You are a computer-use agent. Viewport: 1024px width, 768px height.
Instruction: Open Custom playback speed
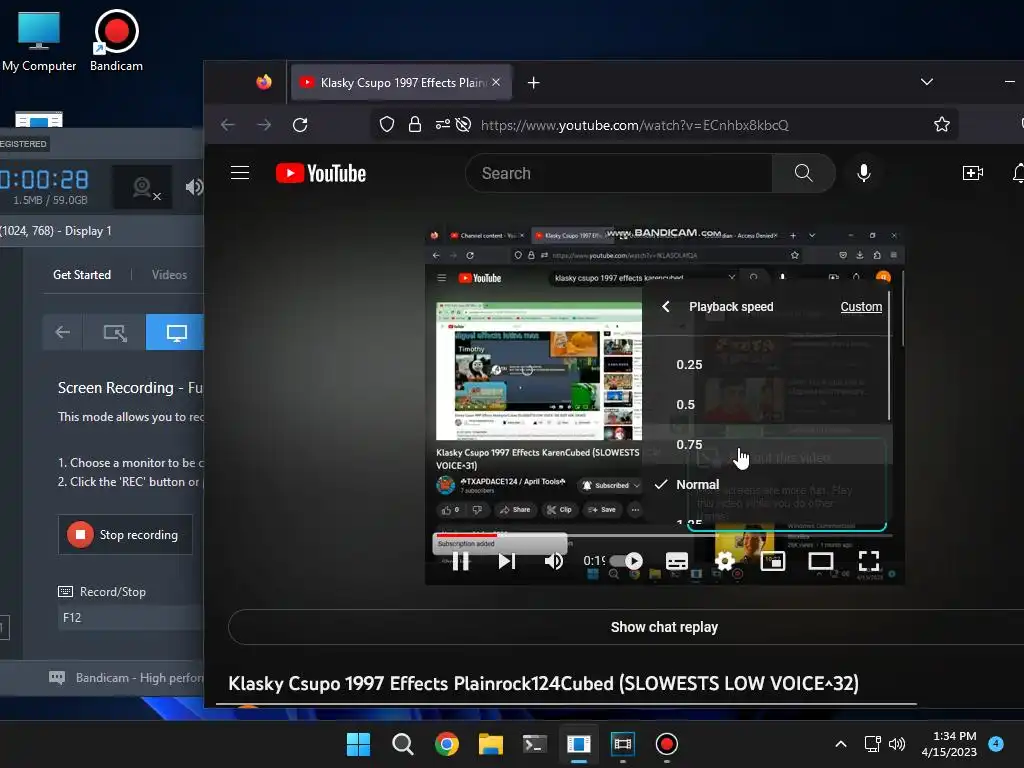(x=861, y=307)
